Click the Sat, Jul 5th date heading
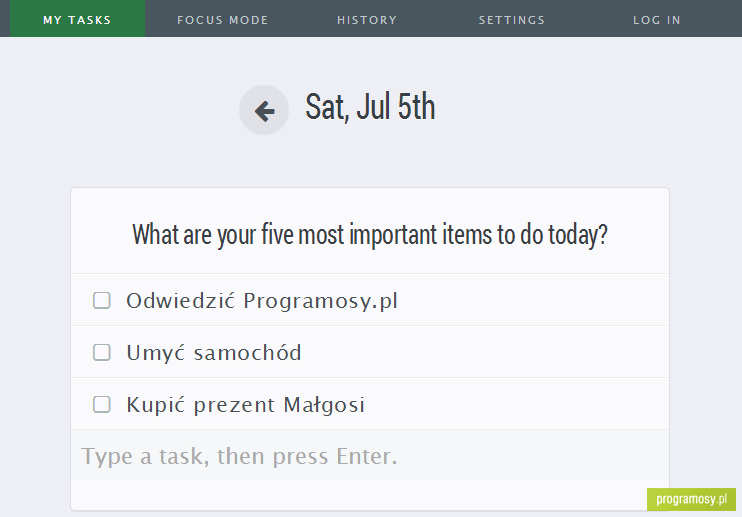The width and height of the screenshot is (742, 517). tap(370, 107)
